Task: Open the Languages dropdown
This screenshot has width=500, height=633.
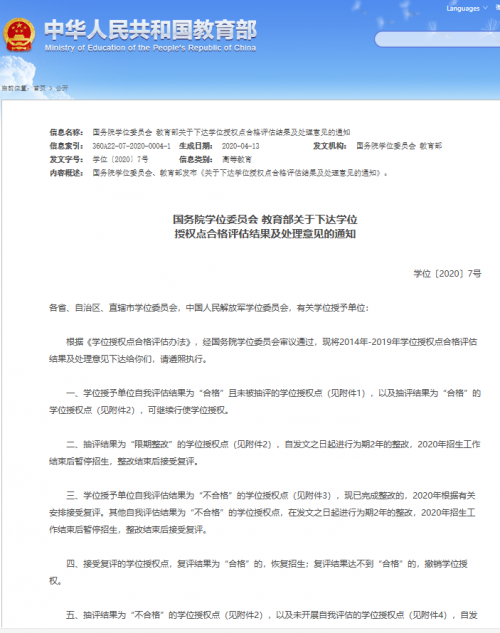Action: point(467,8)
